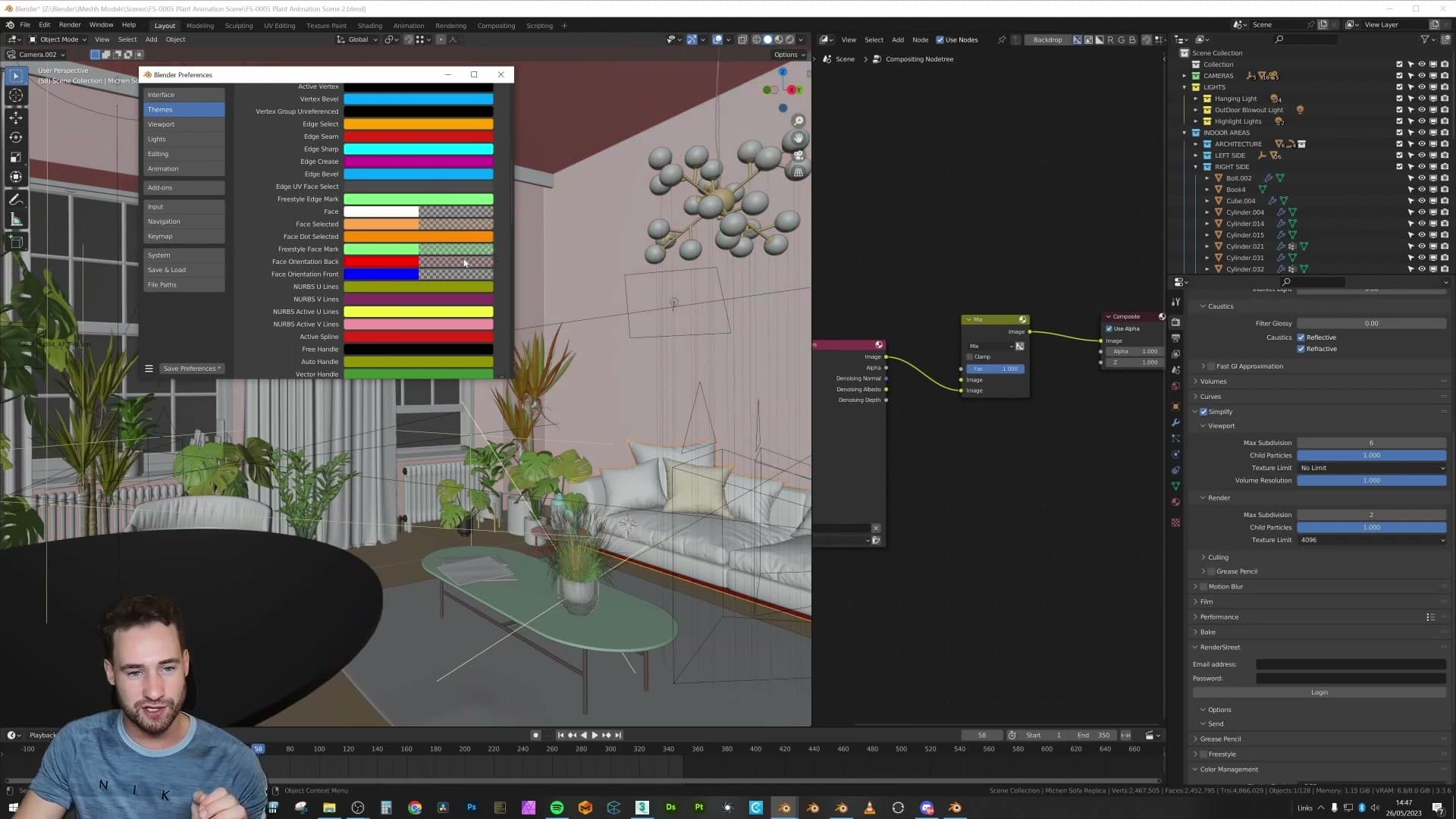The height and width of the screenshot is (819, 1456).
Task: Enable the Motion Blur checkbox
Action: [1203, 587]
